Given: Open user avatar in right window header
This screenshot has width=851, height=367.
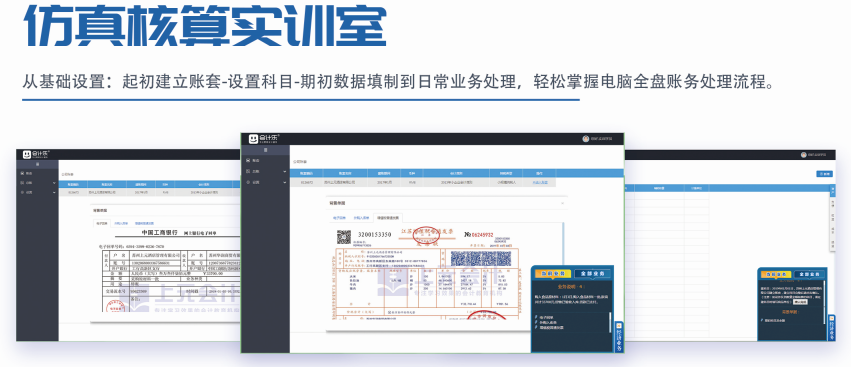Looking at the screenshot, I should (x=803, y=155).
